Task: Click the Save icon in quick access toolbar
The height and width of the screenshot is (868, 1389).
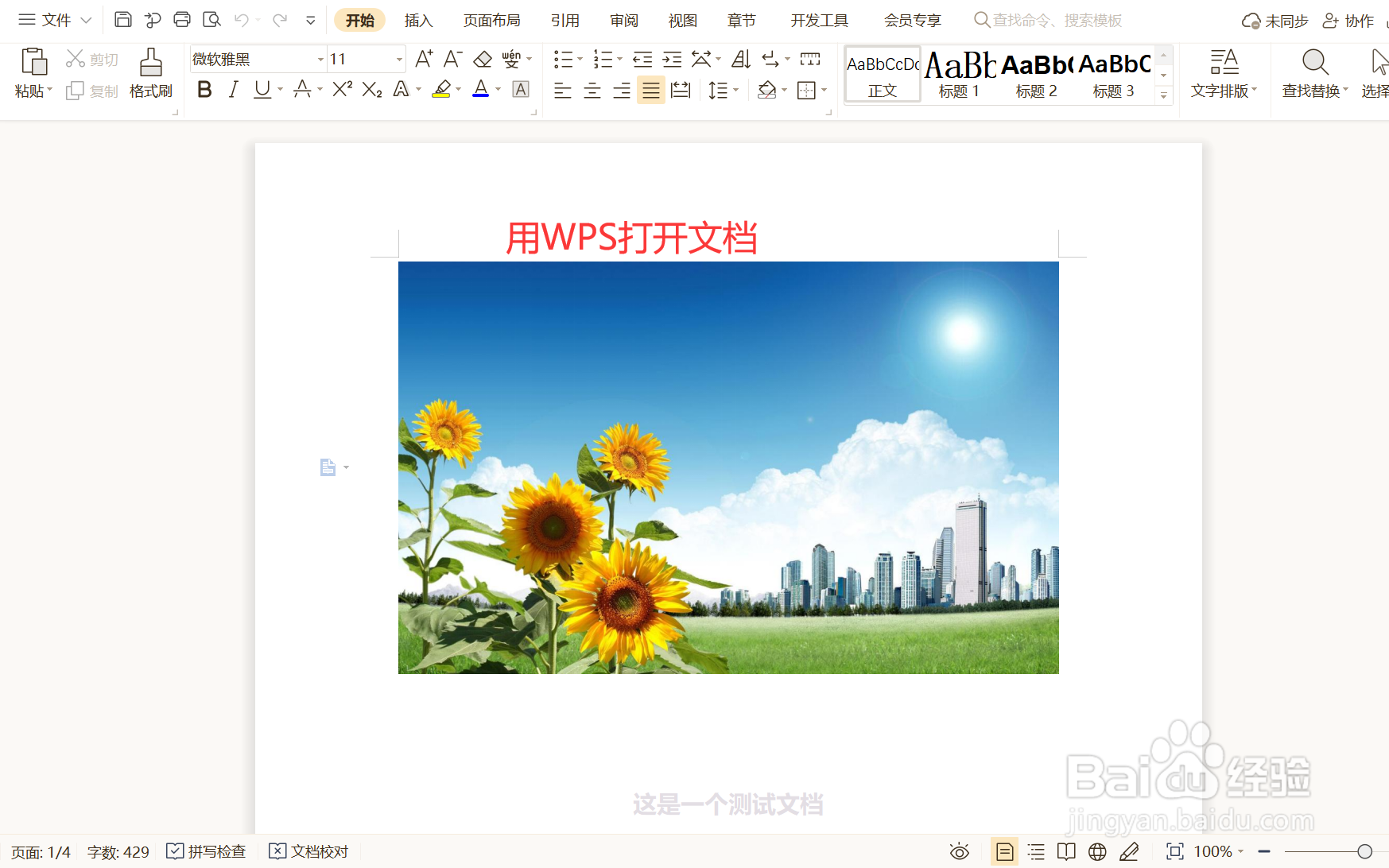Action: (x=123, y=20)
